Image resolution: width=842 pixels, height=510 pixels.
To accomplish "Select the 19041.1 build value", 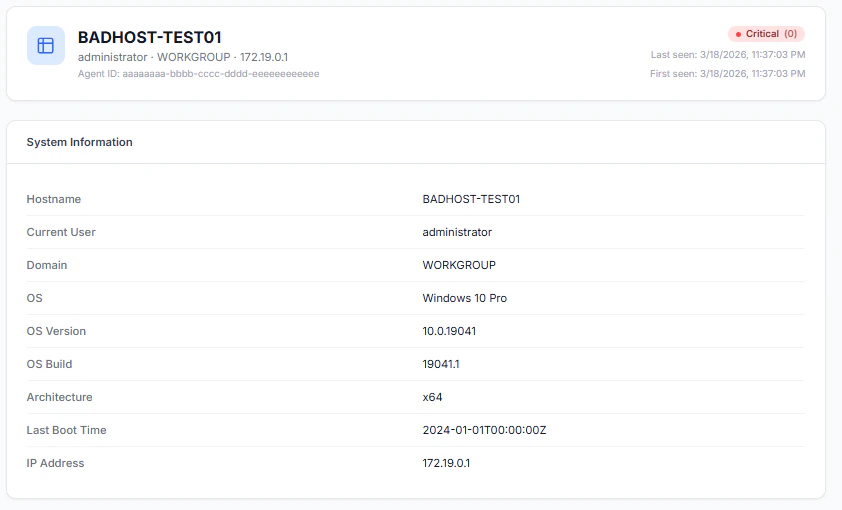I will tap(441, 364).
